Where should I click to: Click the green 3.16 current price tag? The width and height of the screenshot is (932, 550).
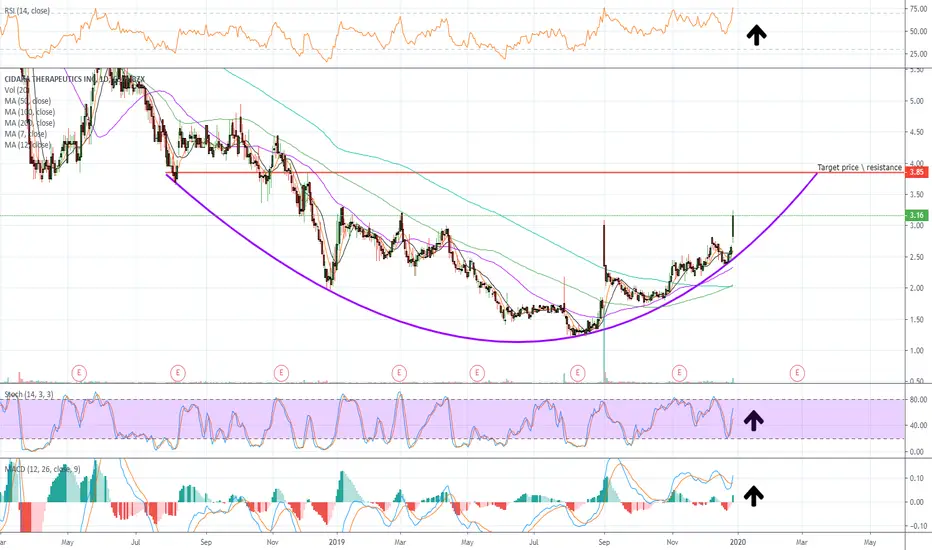pyautogui.click(x=917, y=215)
